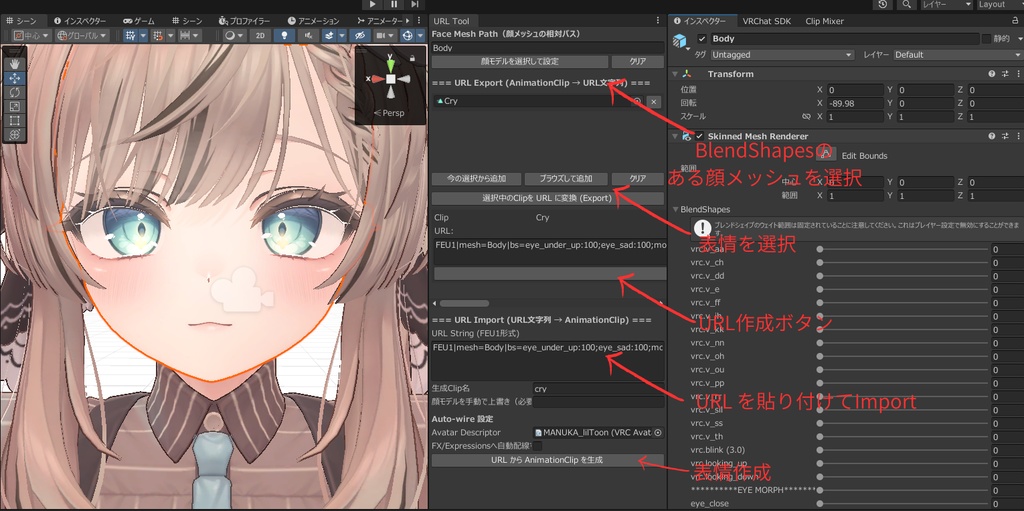Click URL String FEU1 import field

point(547,359)
